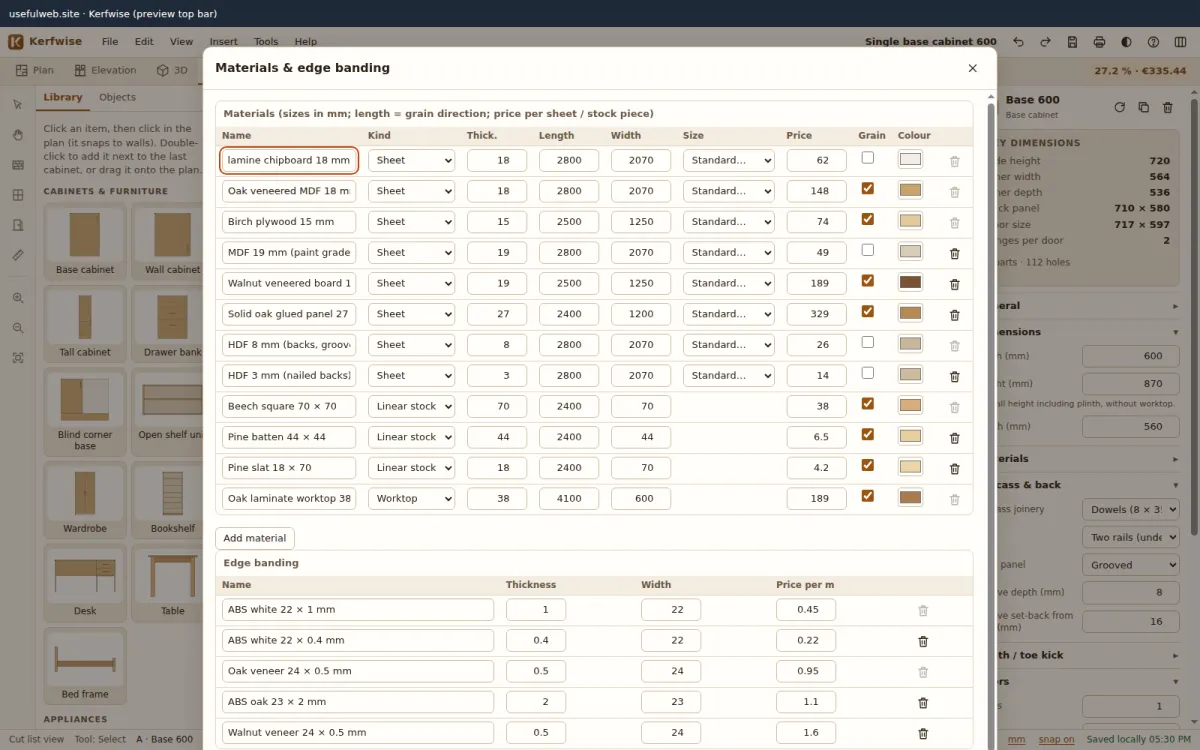Delete the MDF 19 mm material row

pyautogui.click(x=954, y=253)
